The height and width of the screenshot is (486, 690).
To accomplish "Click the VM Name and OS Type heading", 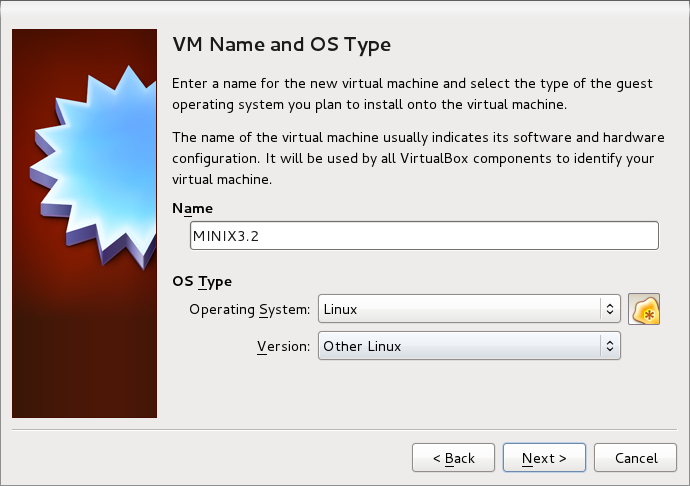I will [282, 44].
